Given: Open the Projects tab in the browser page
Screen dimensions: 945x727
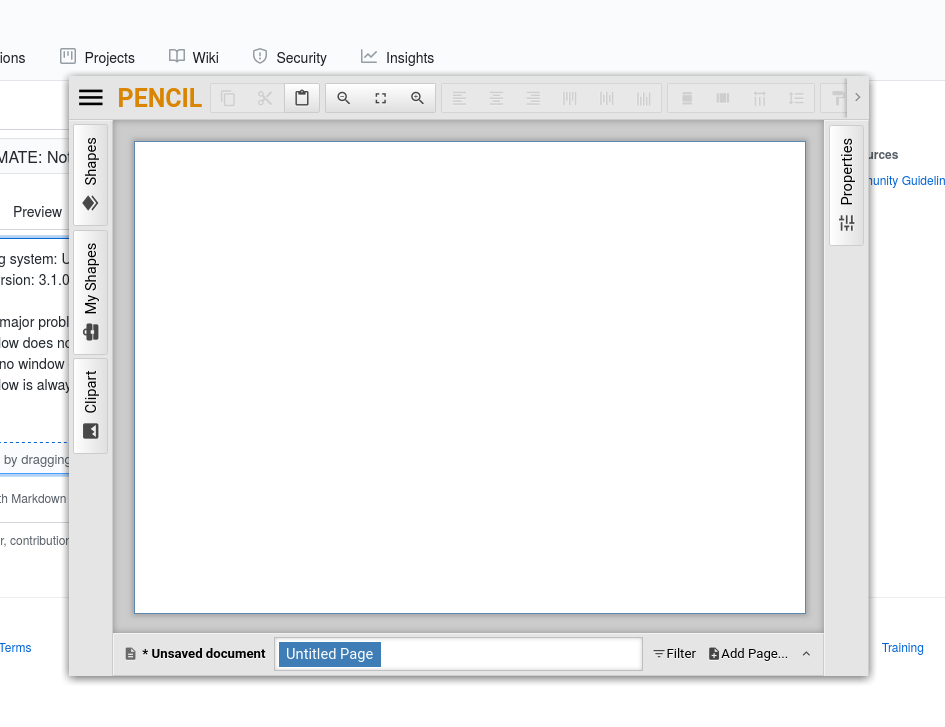Looking at the screenshot, I should tap(98, 57).
